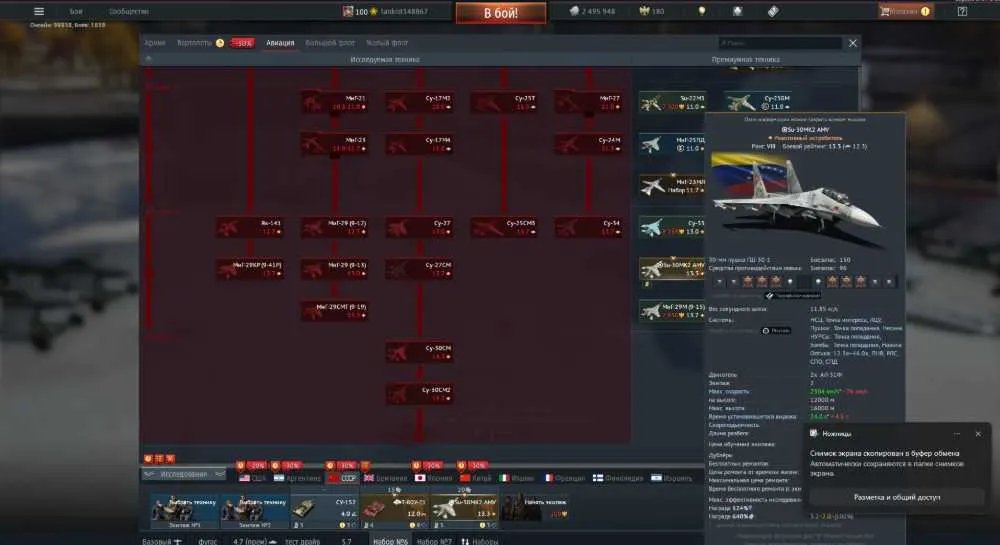Switch to the Вертолеты tab

pos(194,43)
